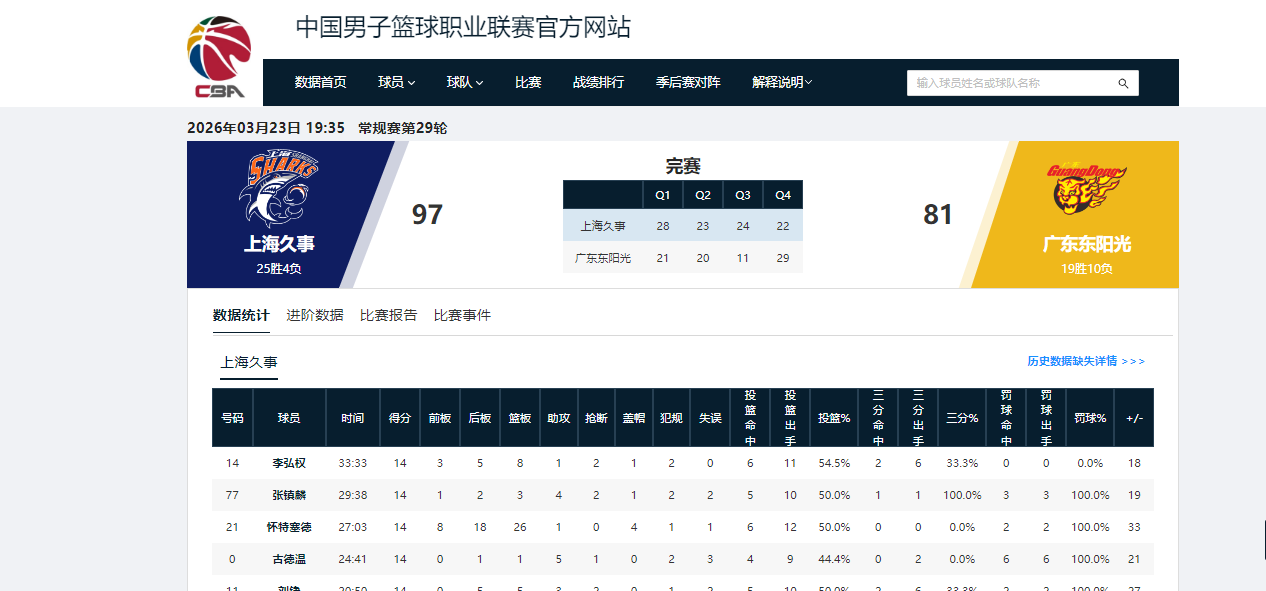Viewport: 1266px width, 591px height.
Task: Open the 战绩排行 standings page
Action: click(598, 82)
